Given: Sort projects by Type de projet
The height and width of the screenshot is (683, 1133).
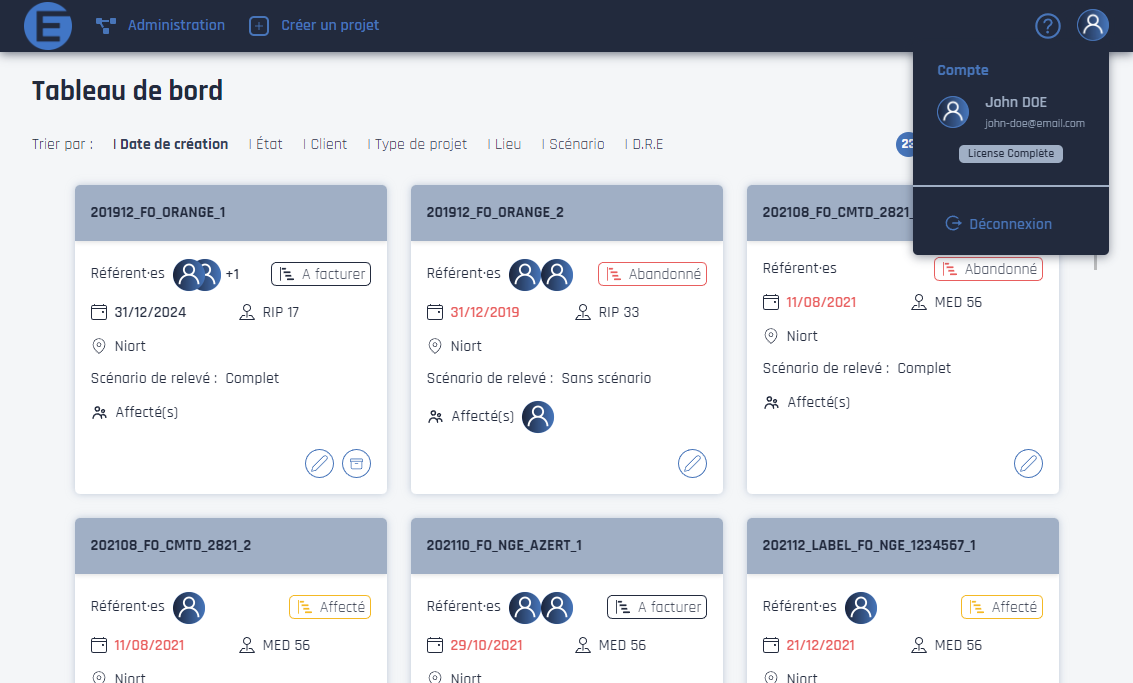Looking at the screenshot, I should click(x=420, y=144).
